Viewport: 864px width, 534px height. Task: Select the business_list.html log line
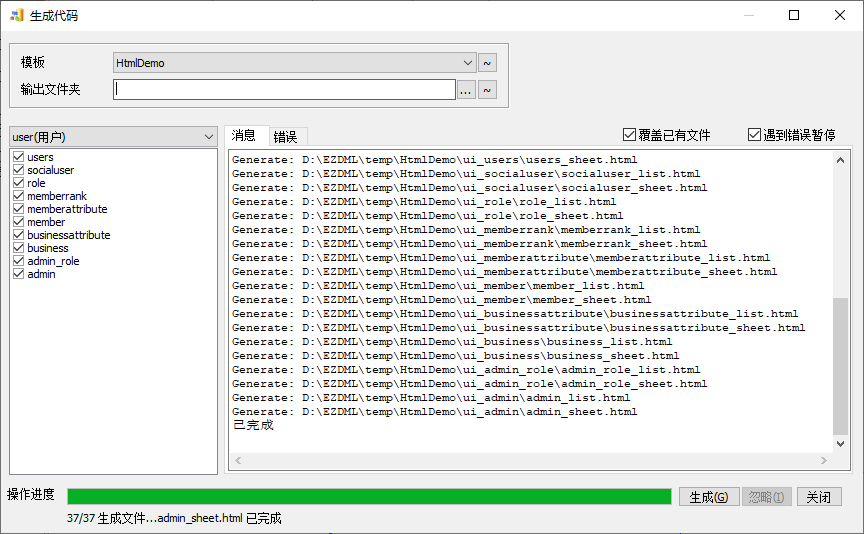[452, 342]
